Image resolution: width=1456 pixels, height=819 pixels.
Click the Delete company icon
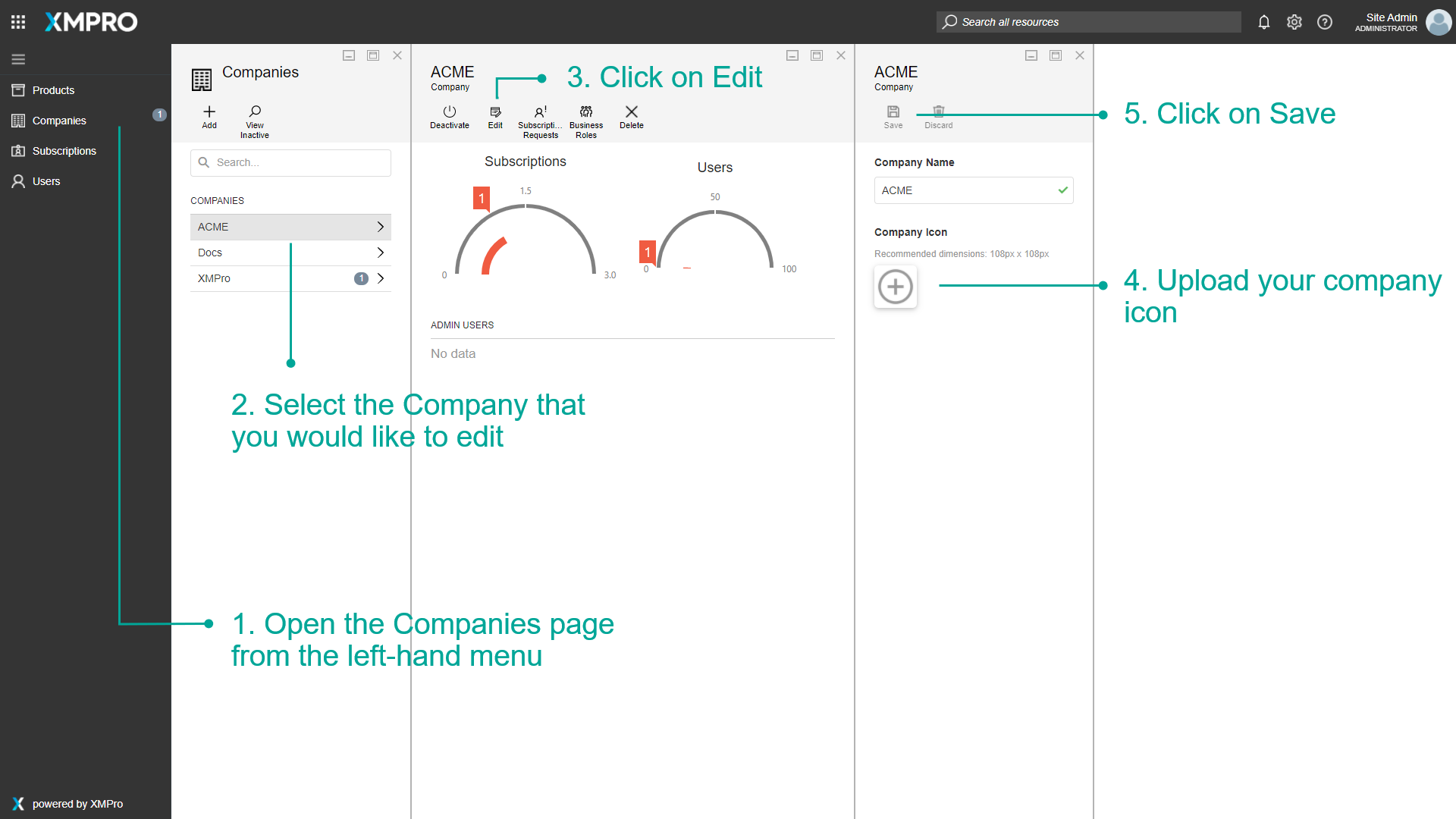tap(631, 112)
